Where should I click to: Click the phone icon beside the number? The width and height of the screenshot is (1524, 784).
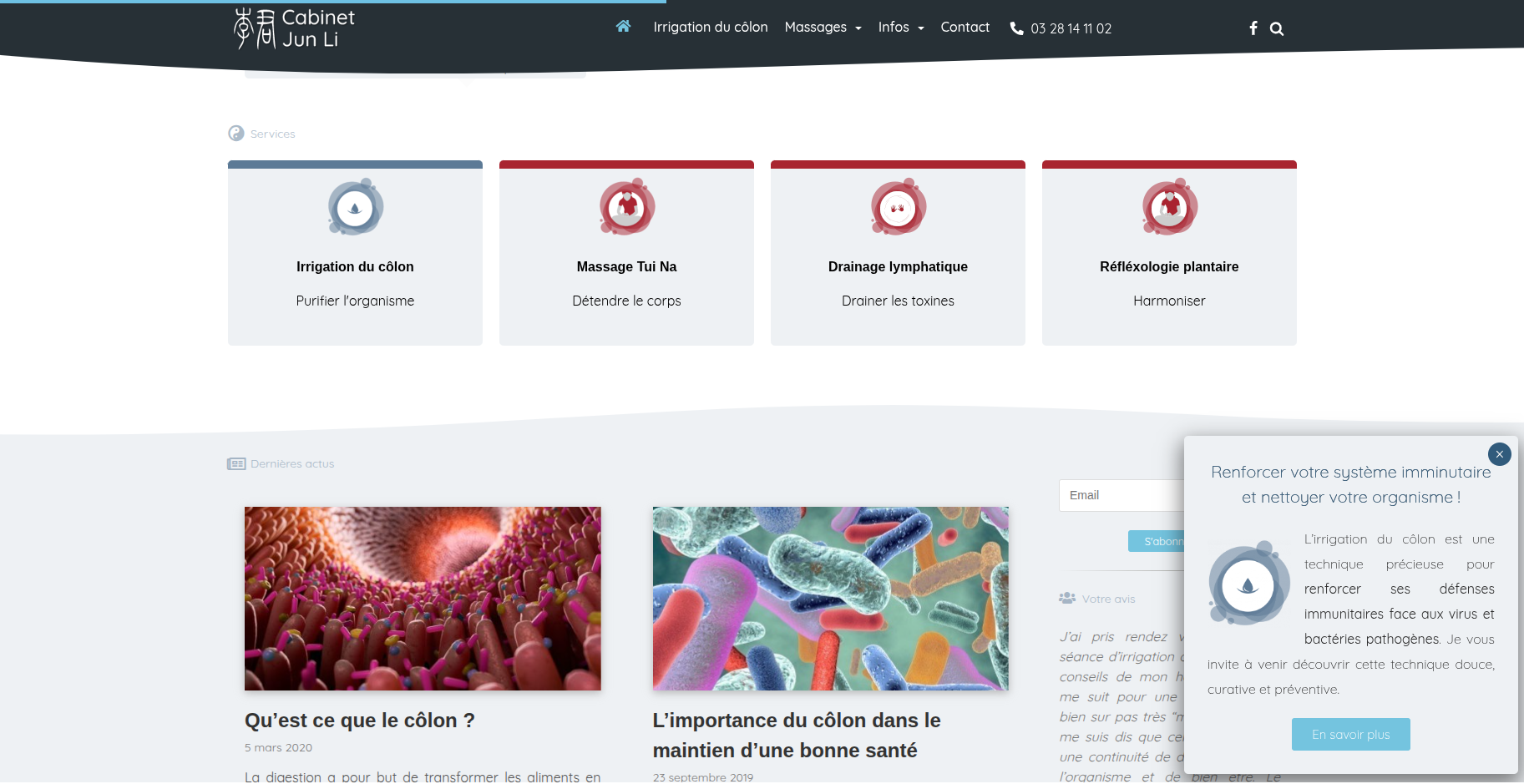[1016, 28]
